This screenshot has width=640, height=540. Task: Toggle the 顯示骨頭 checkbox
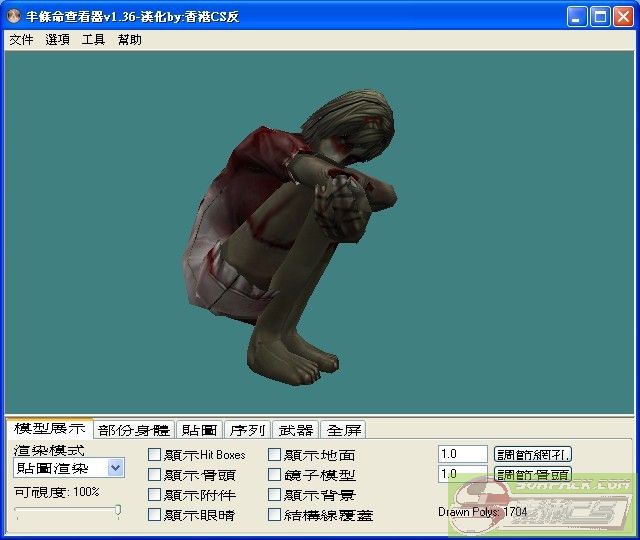pyautogui.click(x=154, y=475)
